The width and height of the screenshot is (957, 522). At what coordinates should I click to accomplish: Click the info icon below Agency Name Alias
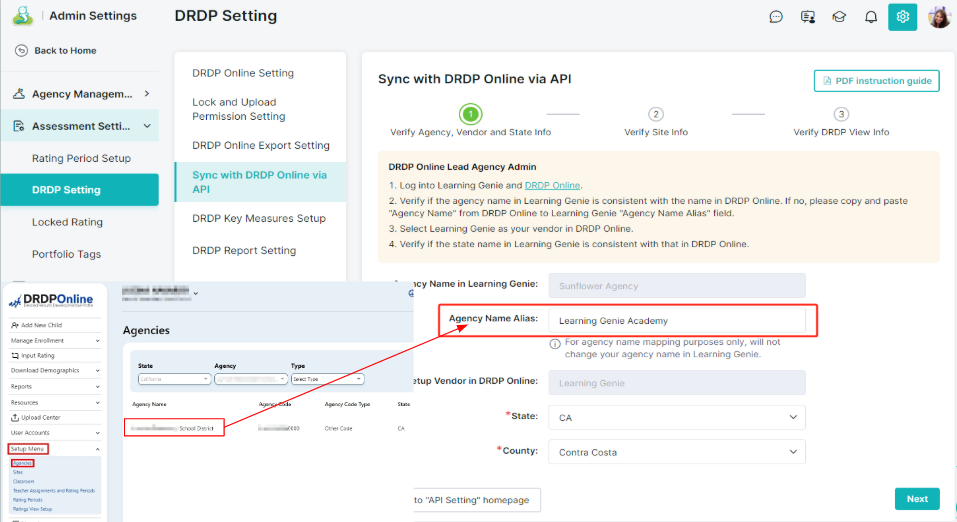point(555,344)
